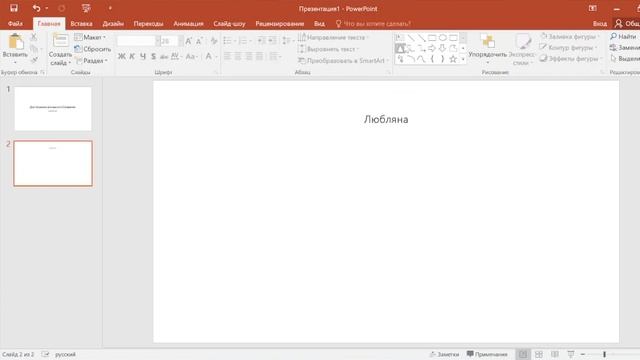Open the Файл tab

click(15, 24)
